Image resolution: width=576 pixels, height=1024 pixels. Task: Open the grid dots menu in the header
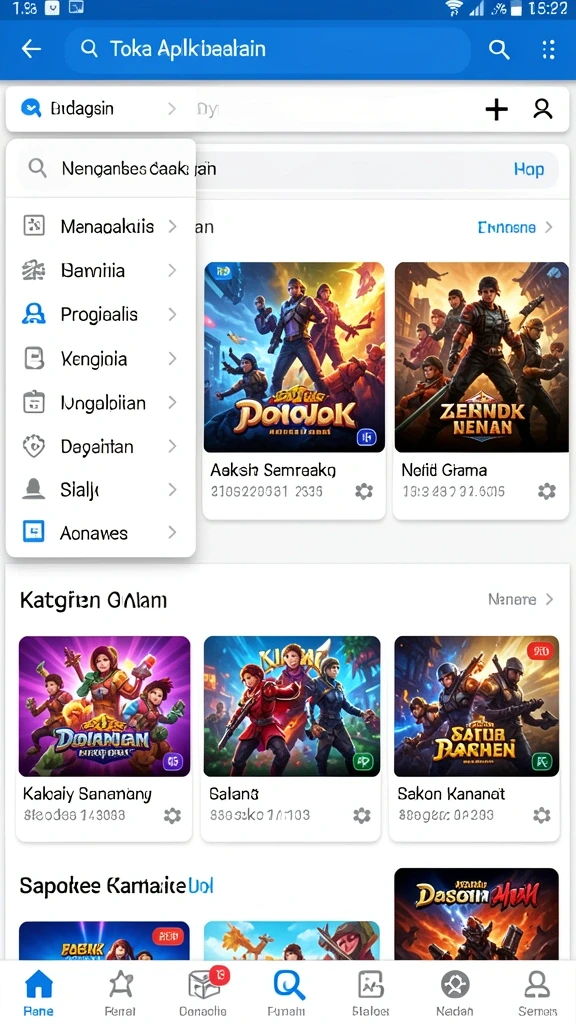549,49
